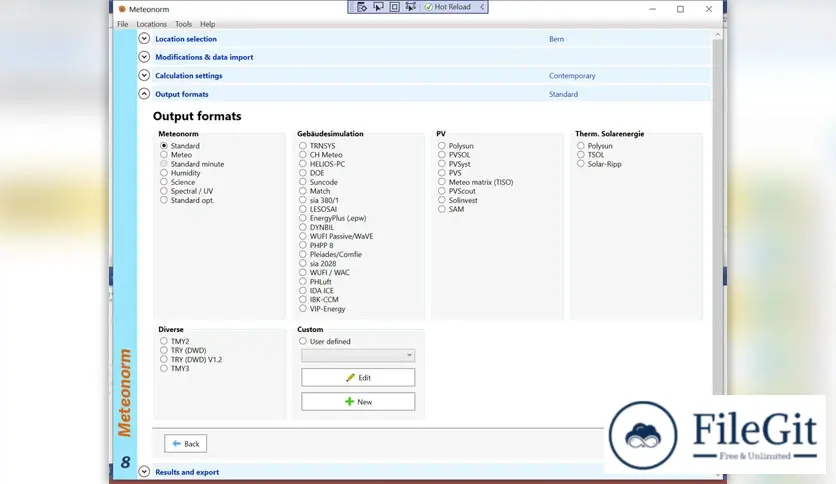The height and width of the screenshot is (484, 836).
Task: Expand the Results and export section
Action: [144, 472]
